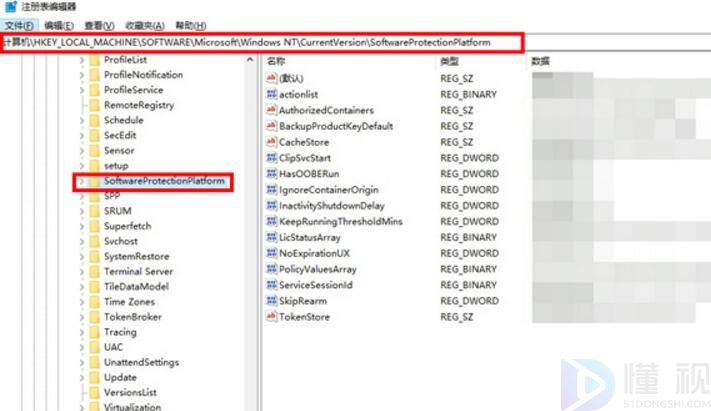Click the Tracing folder icon
The width and height of the screenshot is (711, 411).
94,332
